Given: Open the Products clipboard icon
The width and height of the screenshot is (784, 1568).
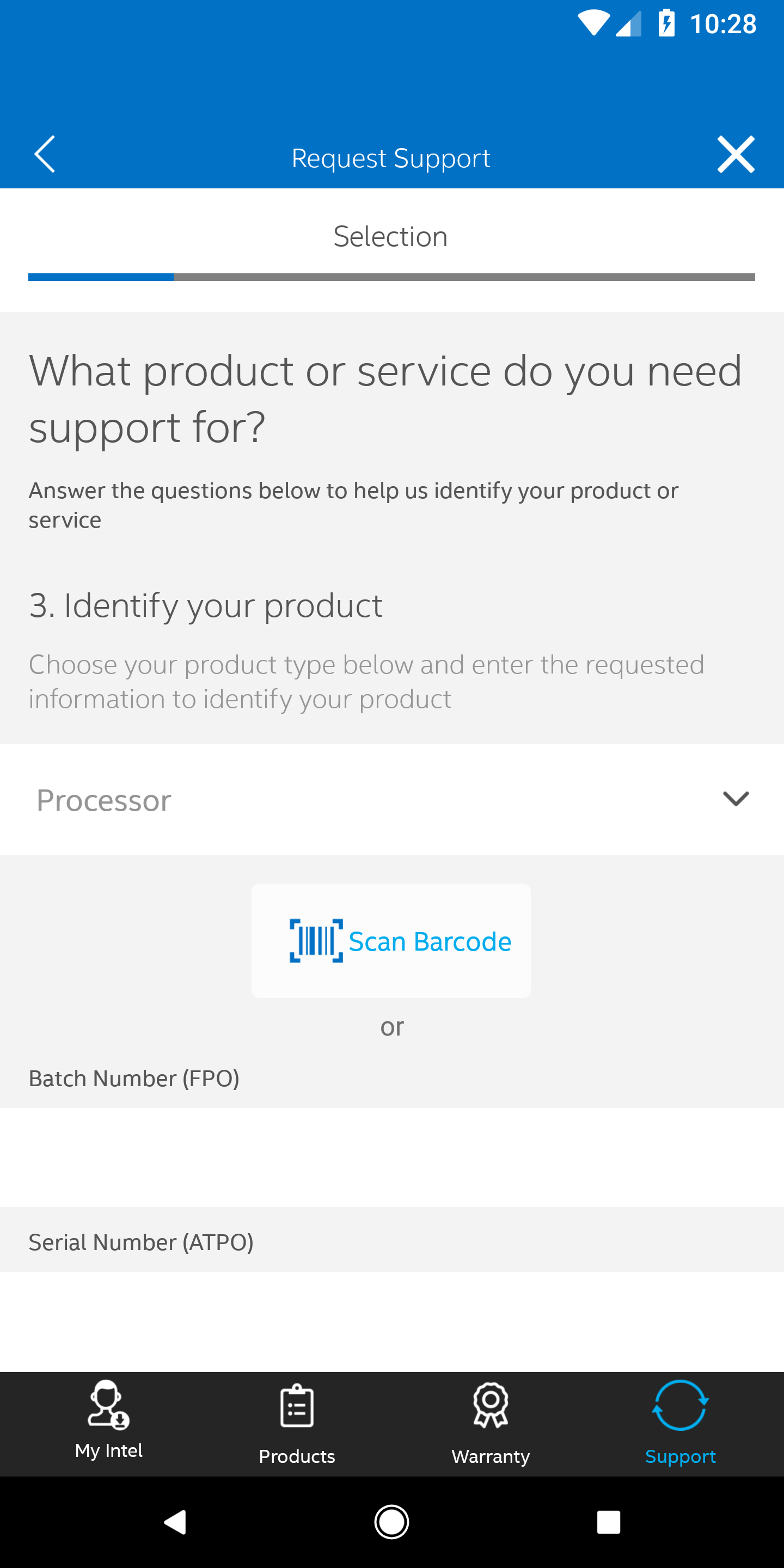Looking at the screenshot, I should pos(297,1406).
